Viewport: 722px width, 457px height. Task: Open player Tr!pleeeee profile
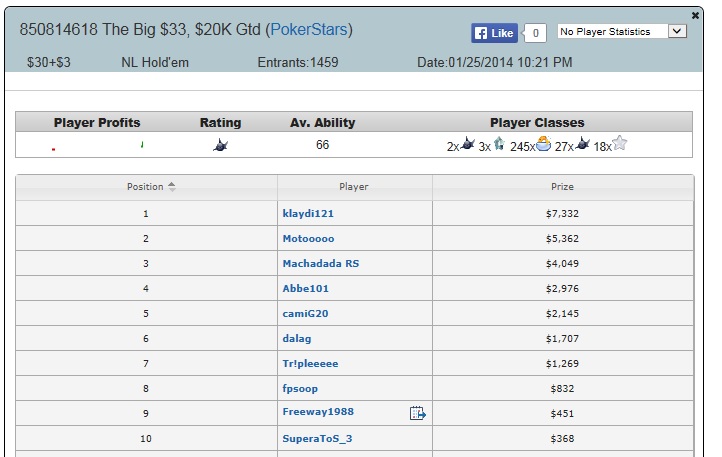[310, 363]
